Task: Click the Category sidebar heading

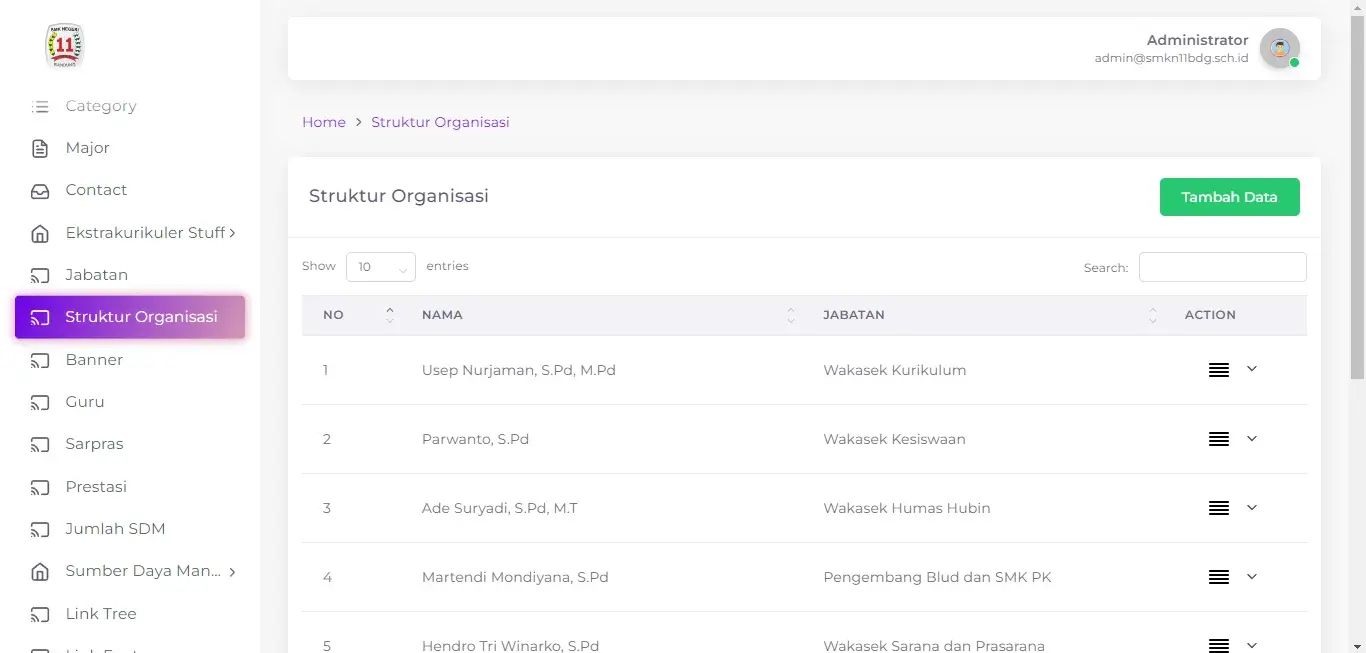Action: [101, 106]
